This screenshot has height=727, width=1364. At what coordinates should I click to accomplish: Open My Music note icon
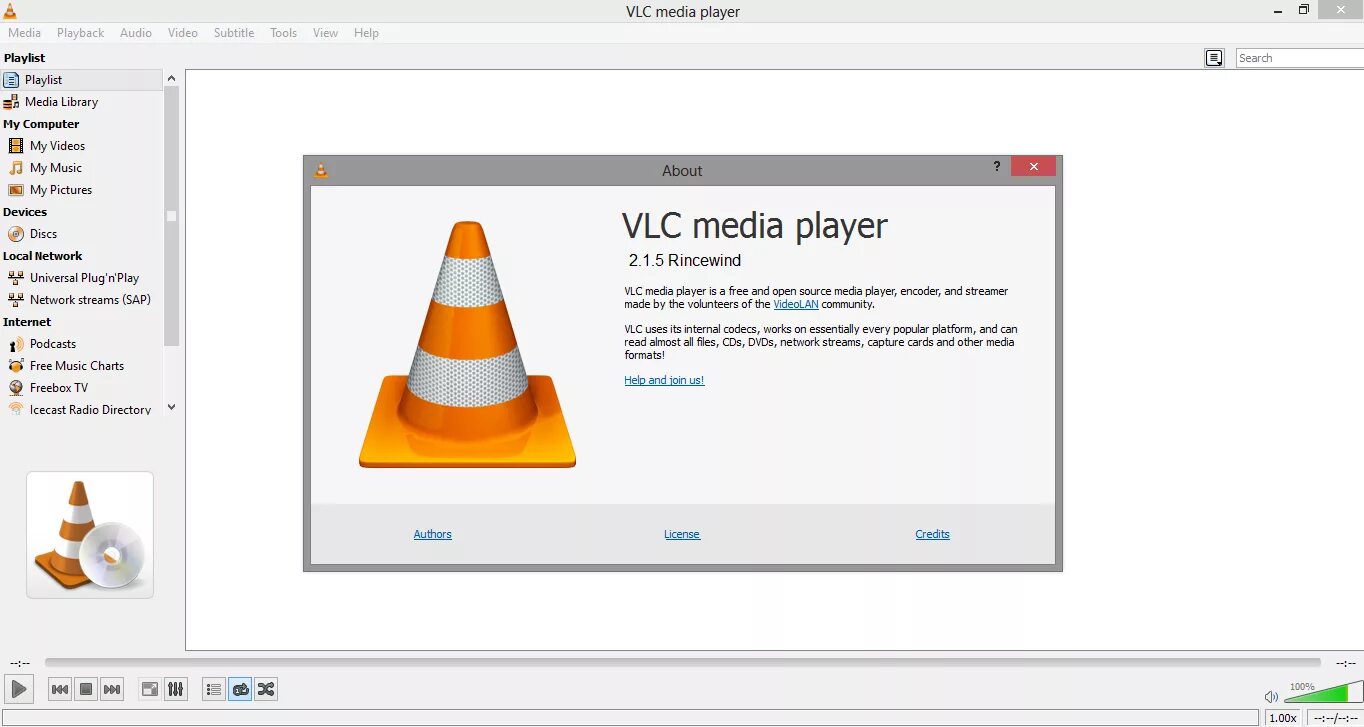[16, 168]
